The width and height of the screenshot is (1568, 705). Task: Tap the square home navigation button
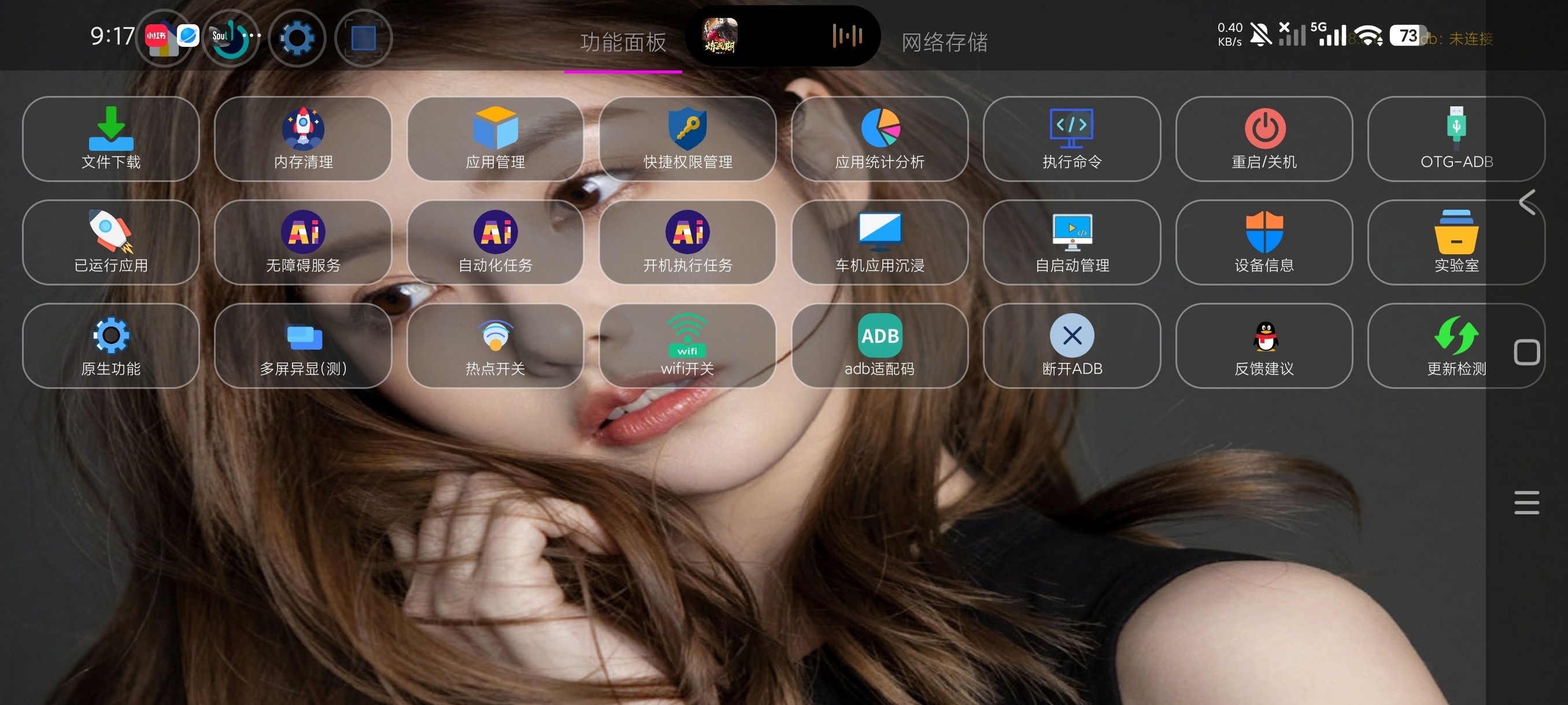click(x=1526, y=352)
